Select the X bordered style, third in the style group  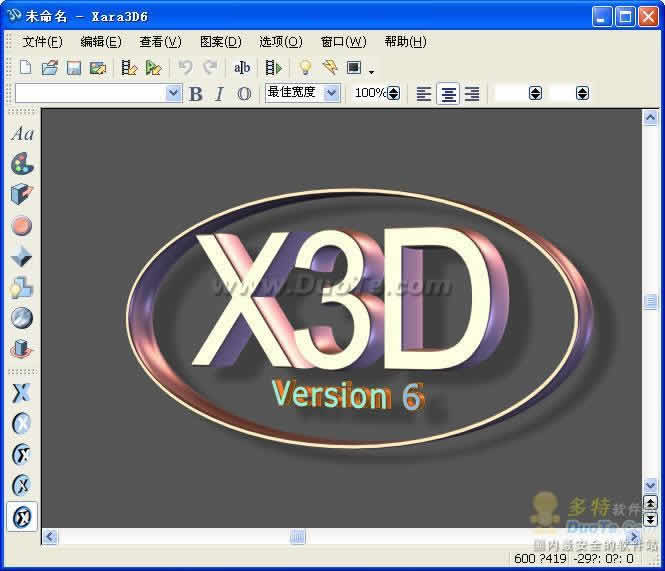[22, 454]
